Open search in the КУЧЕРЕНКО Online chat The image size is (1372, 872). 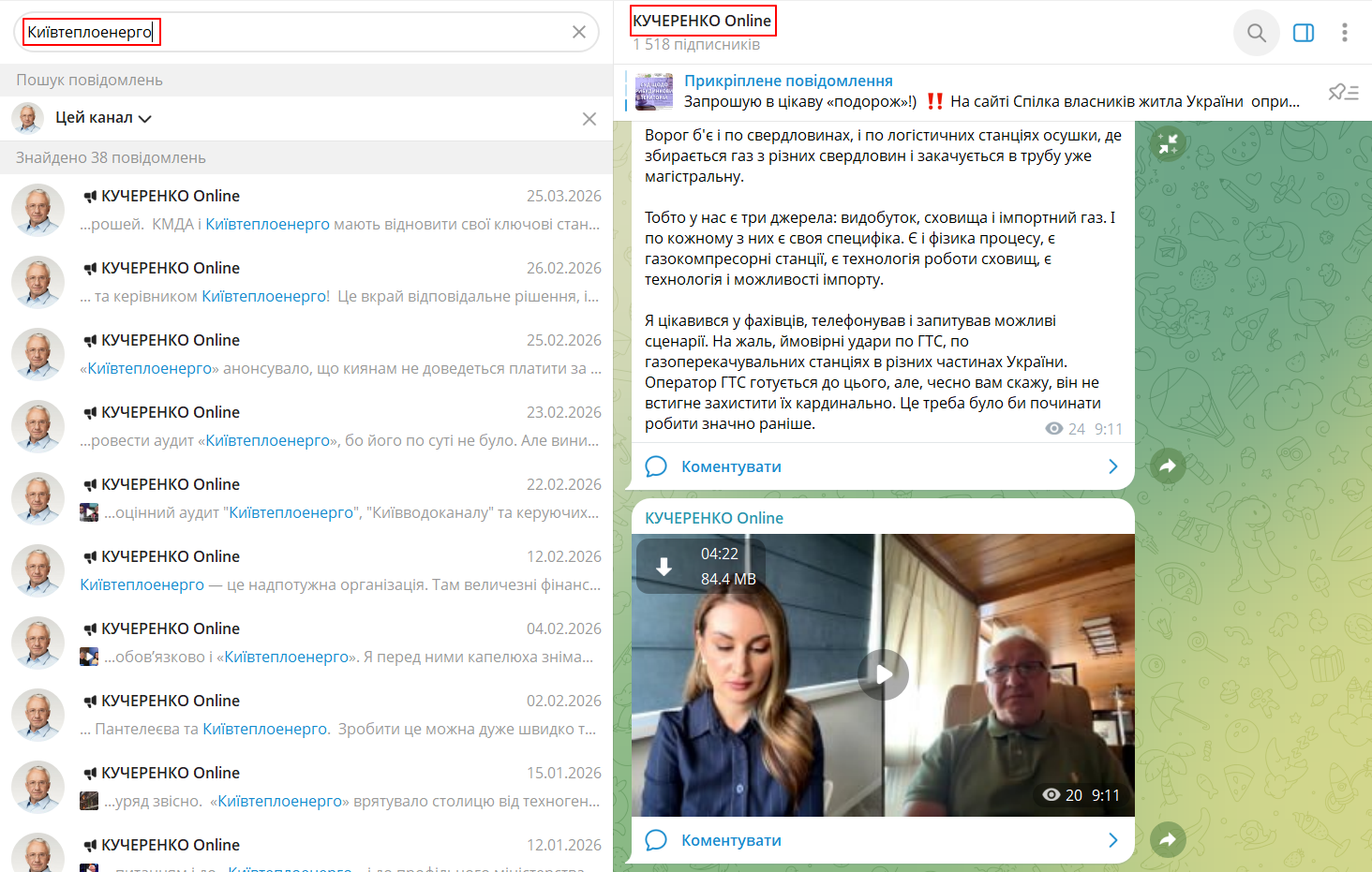tap(1257, 33)
